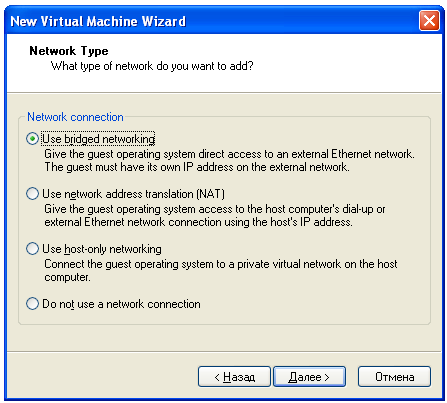Pick the Do not use a network connection radio

(x=32, y=304)
